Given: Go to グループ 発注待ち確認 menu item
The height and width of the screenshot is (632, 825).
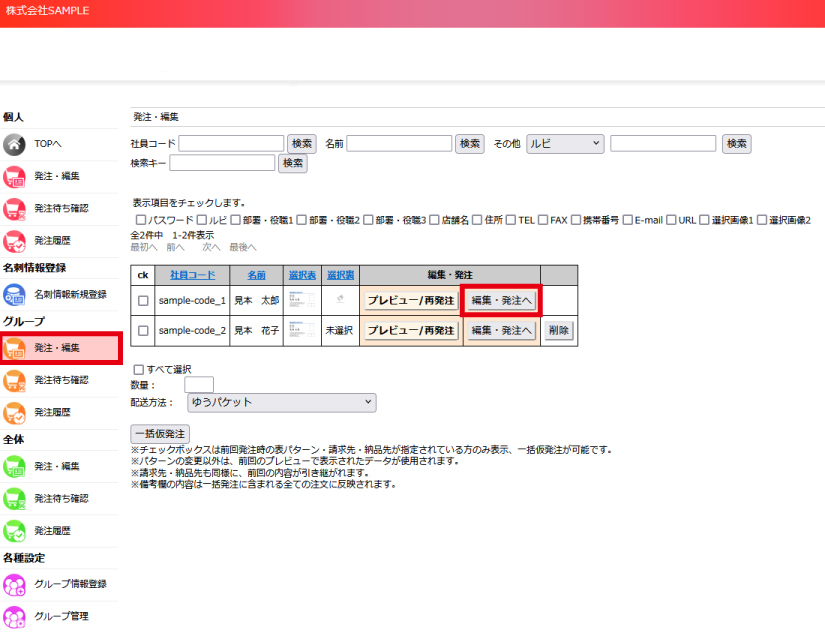Looking at the screenshot, I should pyautogui.click(x=61, y=380).
